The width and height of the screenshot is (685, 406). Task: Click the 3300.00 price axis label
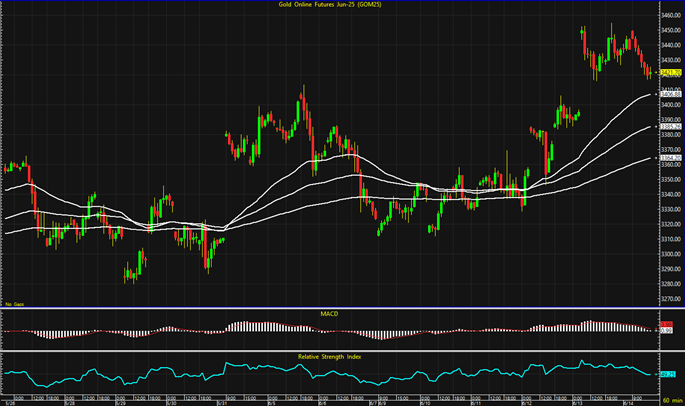click(671, 254)
